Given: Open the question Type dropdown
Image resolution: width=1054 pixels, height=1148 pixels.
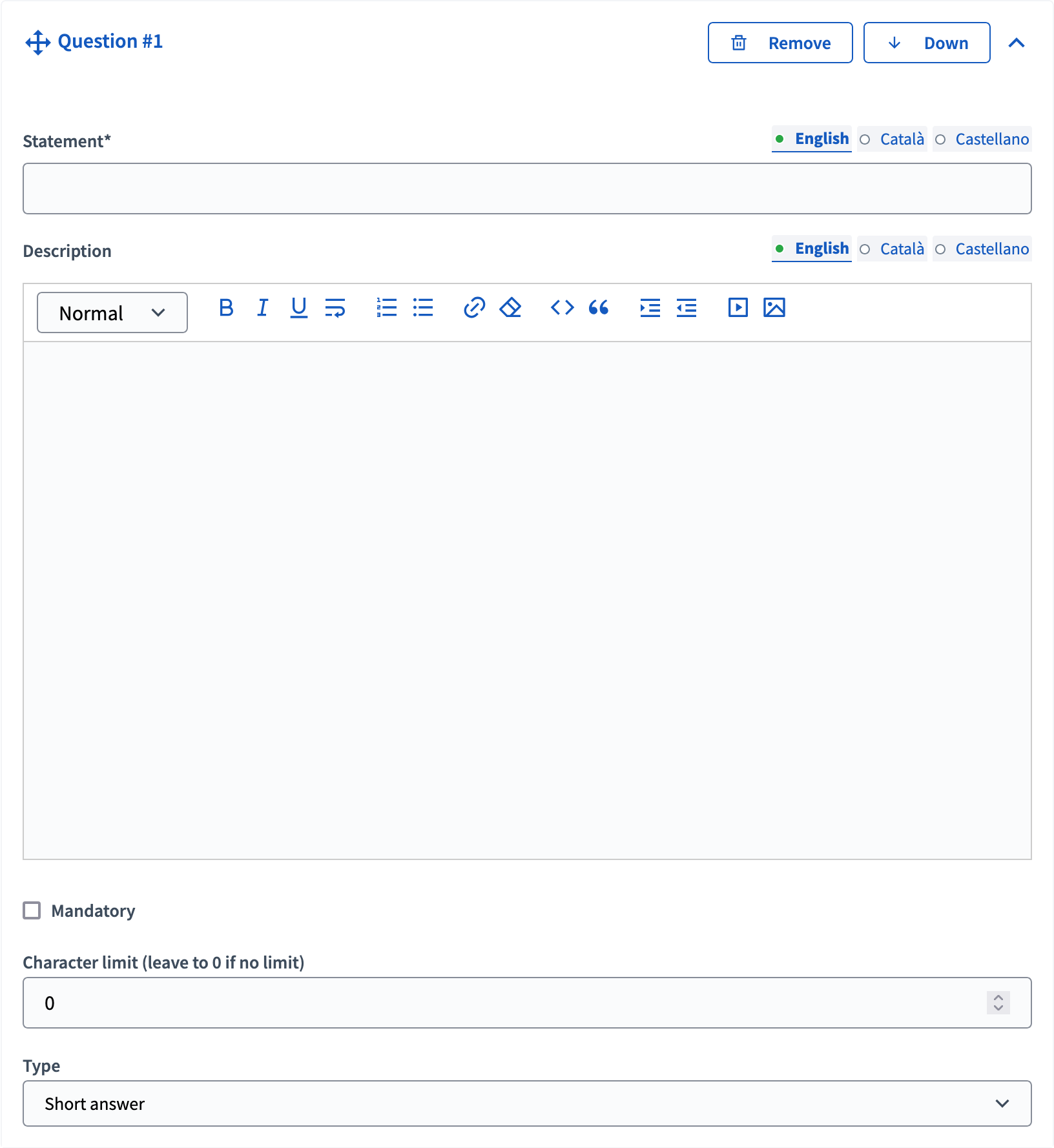Looking at the screenshot, I should pyautogui.click(x=527, y=1103).
